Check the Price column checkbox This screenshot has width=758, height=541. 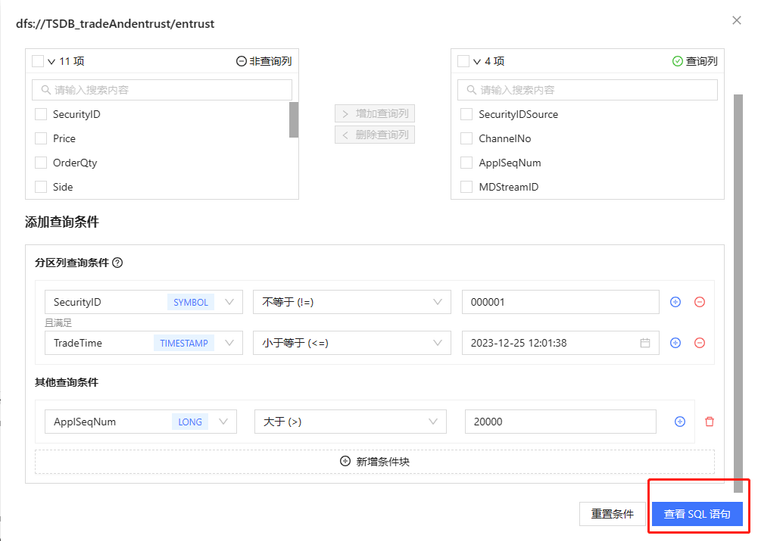[41, 138]
